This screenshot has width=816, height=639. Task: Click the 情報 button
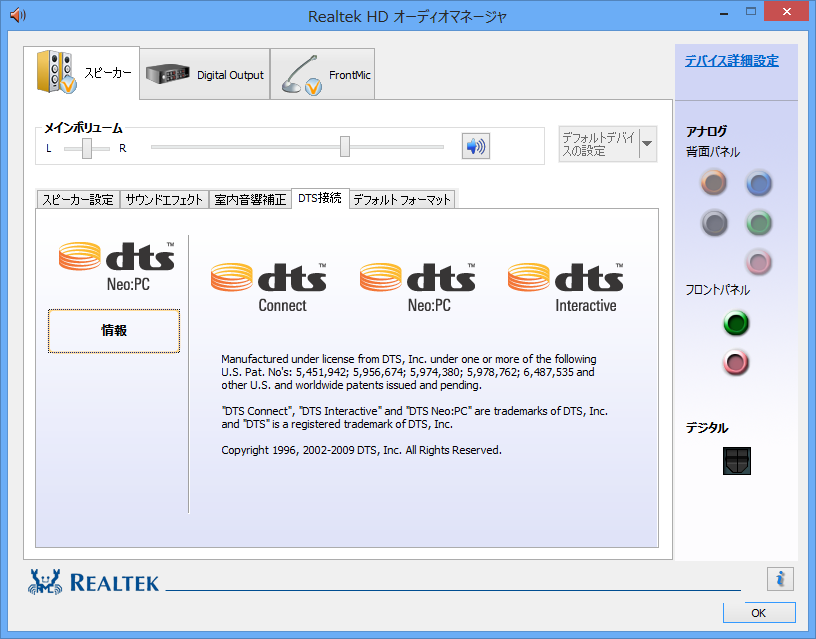[114, 331]
